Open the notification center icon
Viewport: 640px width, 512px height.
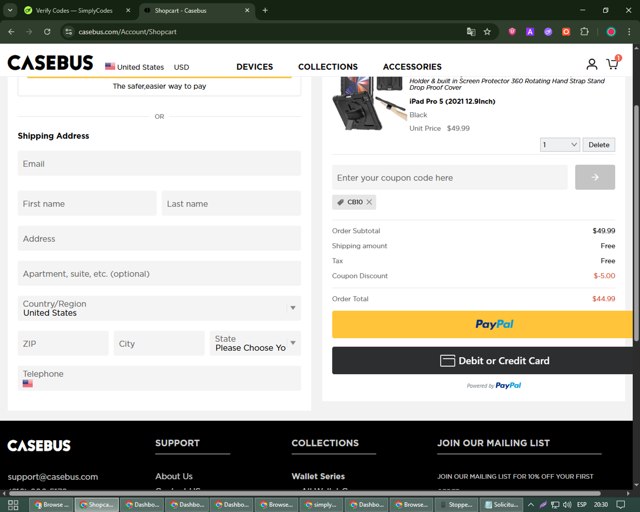[620, 505]
